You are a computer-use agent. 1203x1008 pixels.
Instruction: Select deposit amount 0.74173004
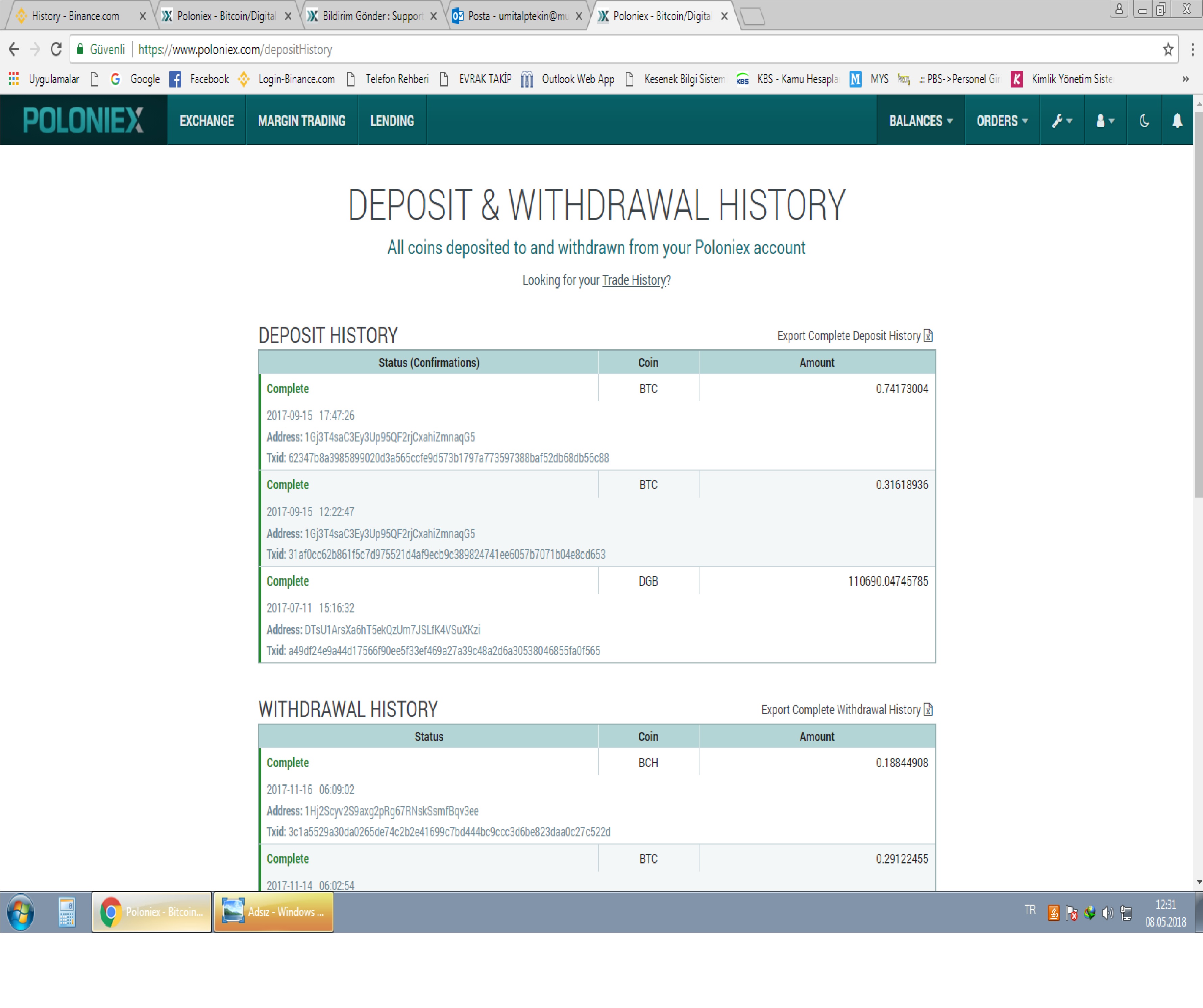[x=902, y=389]
